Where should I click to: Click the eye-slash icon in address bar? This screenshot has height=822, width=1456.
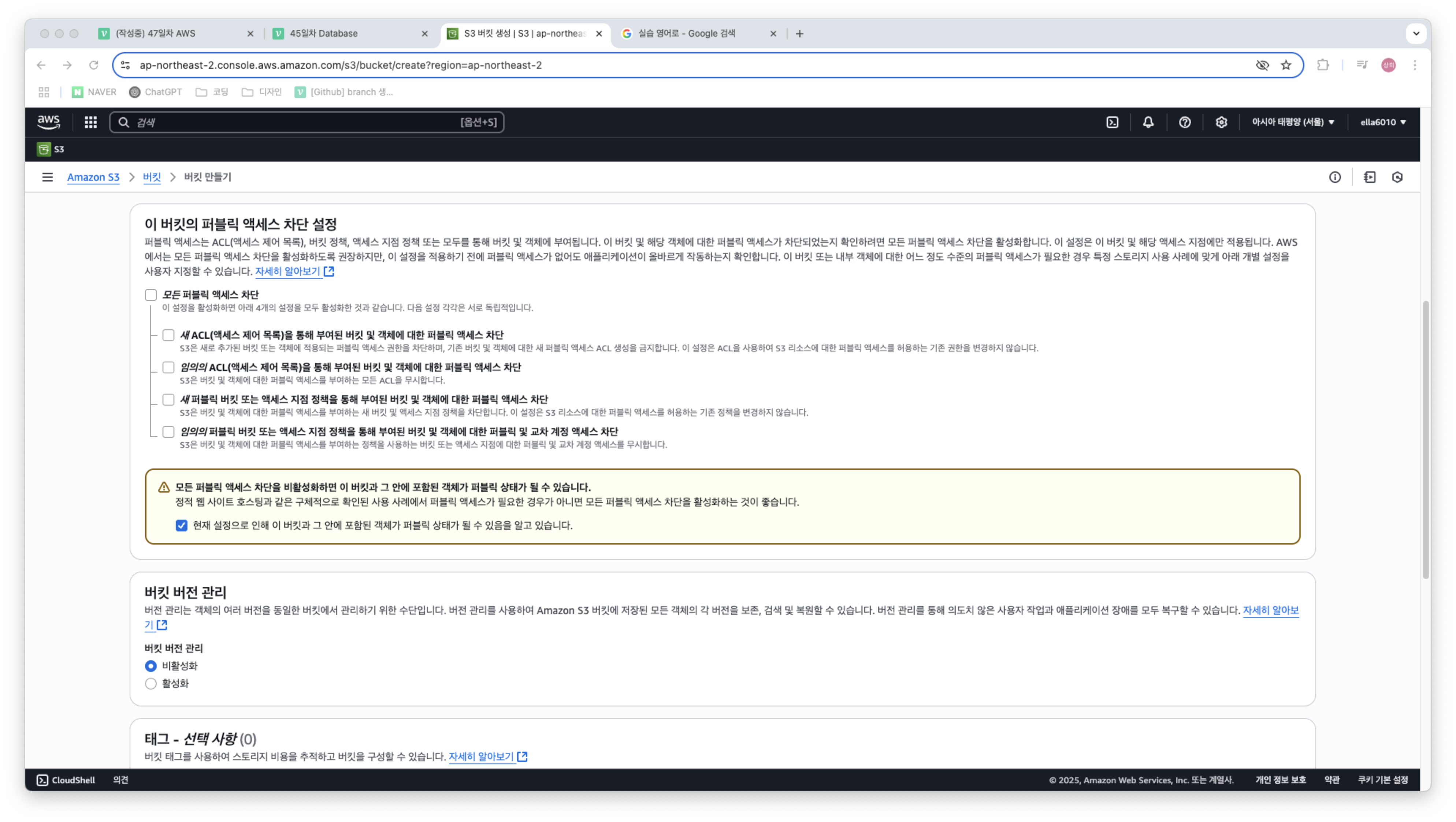coord(1262,65)
